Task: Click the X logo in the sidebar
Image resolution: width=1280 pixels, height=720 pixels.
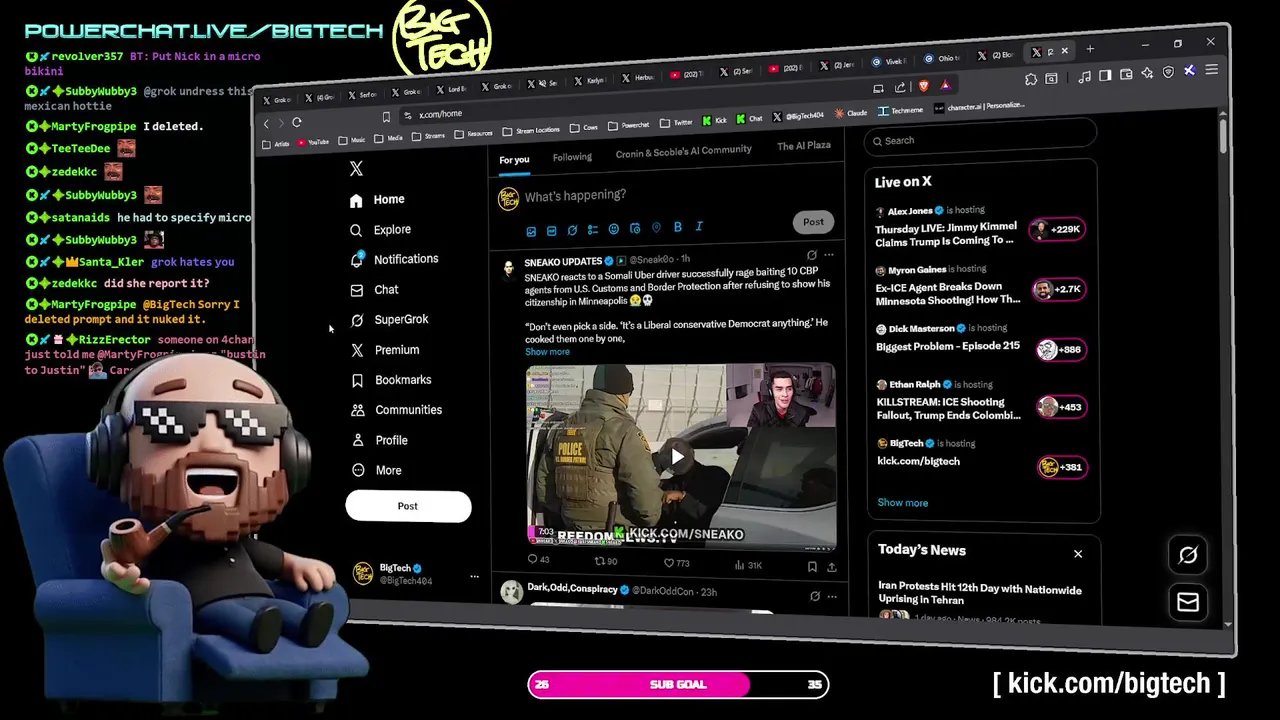Action: pyautogui.click(x=356, y=169)
